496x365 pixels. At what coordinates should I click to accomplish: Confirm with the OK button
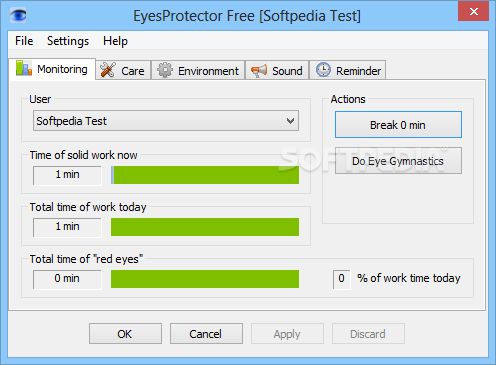click(125, 334)
